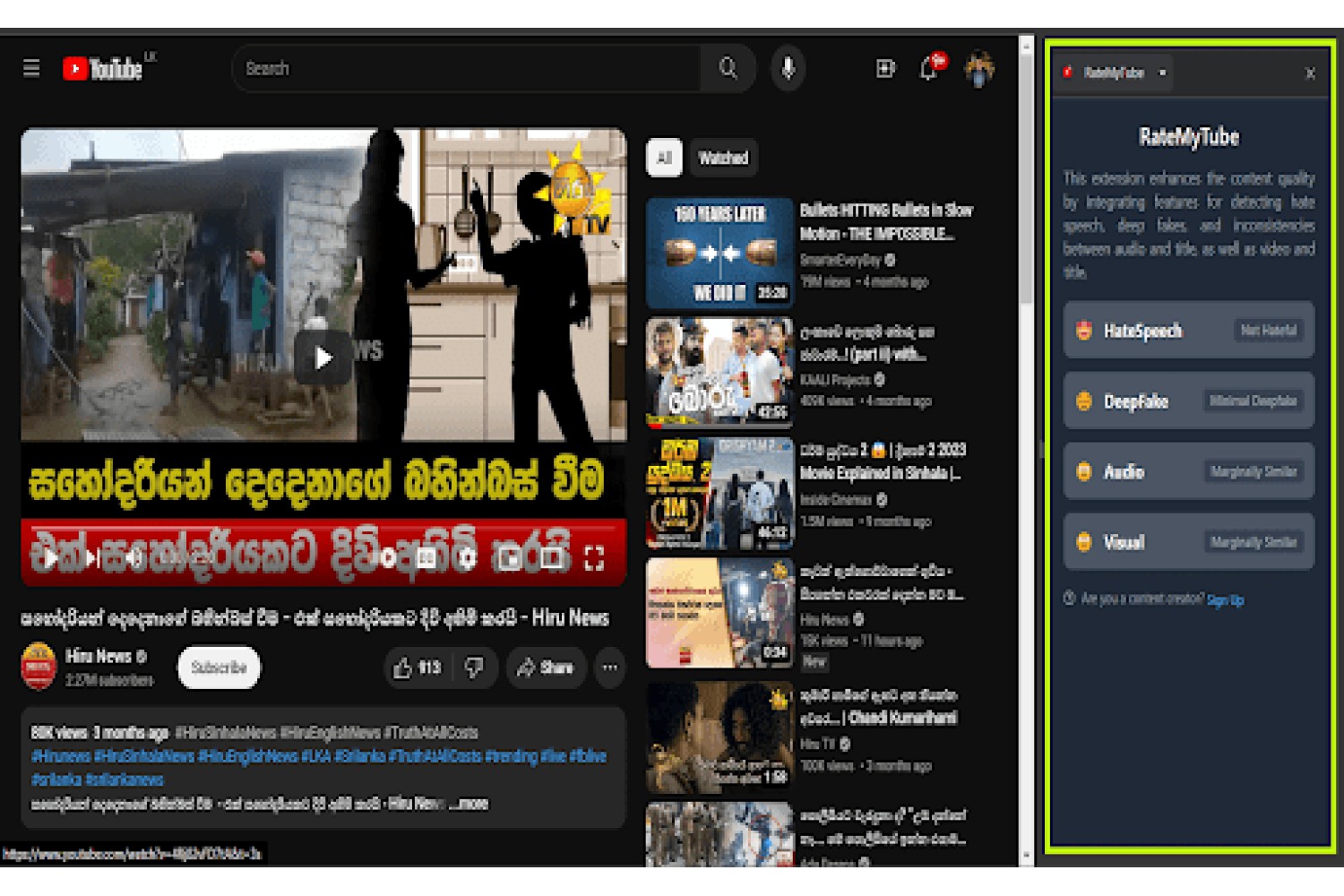Click the vertical page scrollbar thumb
The image size is (1344, 896).
(1026, 179)
